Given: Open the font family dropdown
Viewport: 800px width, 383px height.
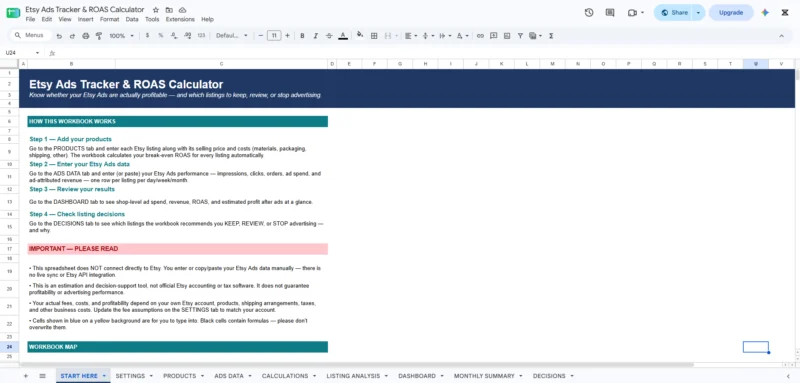Looking at the screenshot, I should click(232, 36).
